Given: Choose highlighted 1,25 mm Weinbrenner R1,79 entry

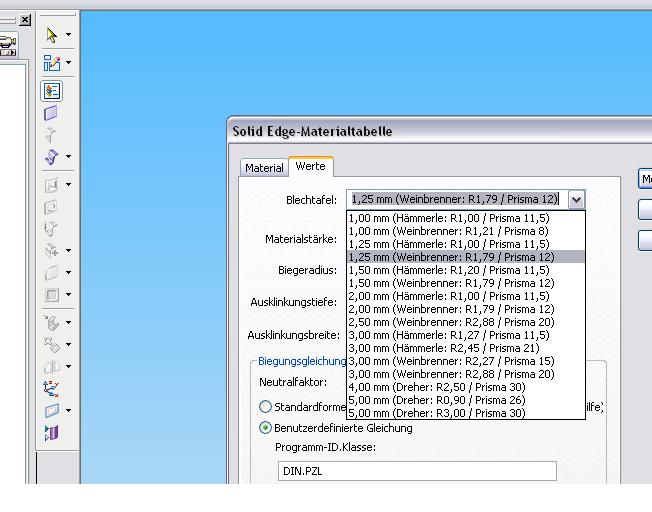Looking at the screenshot, I should [x=466, y=257].
